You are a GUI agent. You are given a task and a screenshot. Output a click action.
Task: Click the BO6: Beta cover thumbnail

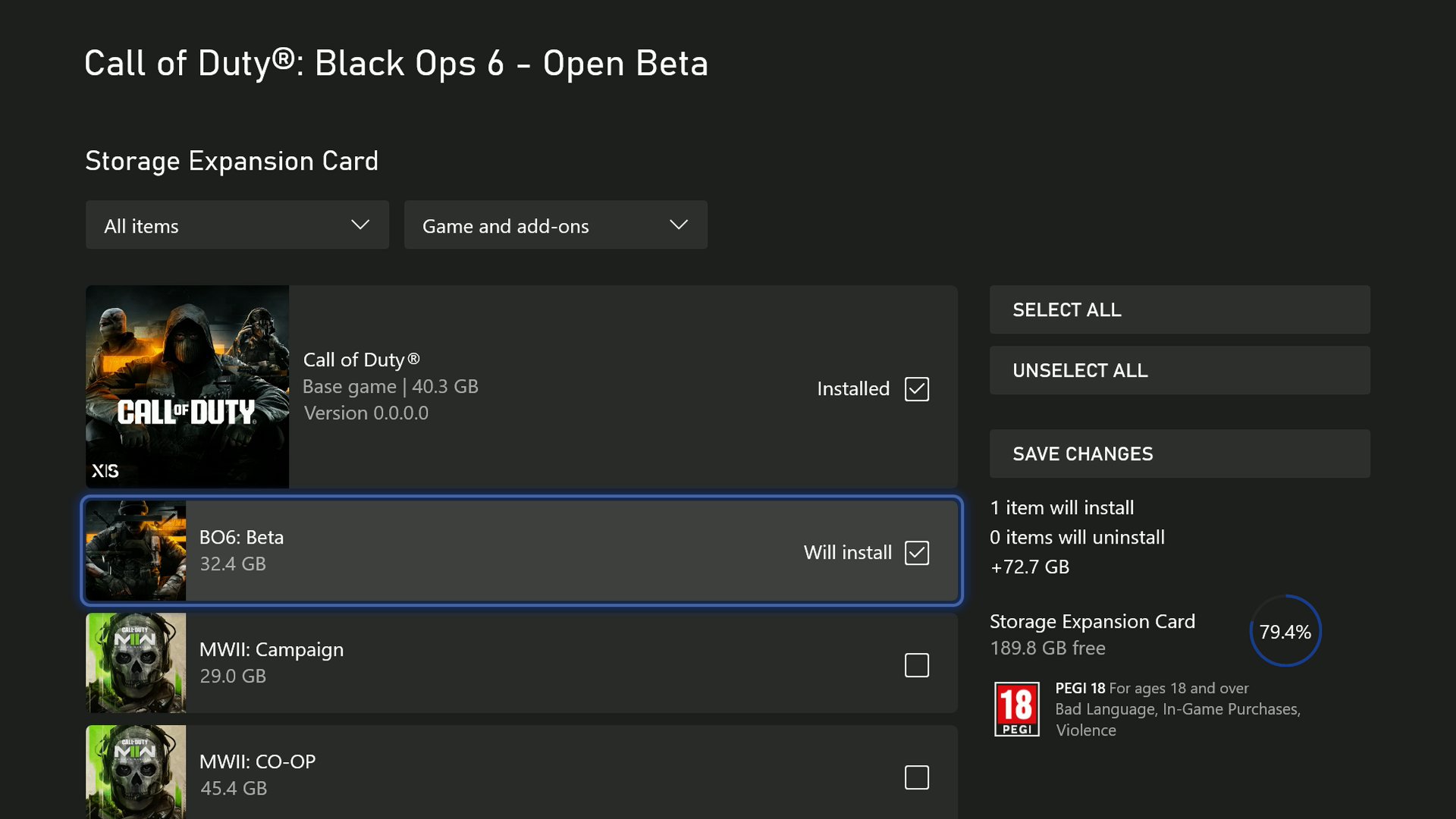(x=136, y=551)
